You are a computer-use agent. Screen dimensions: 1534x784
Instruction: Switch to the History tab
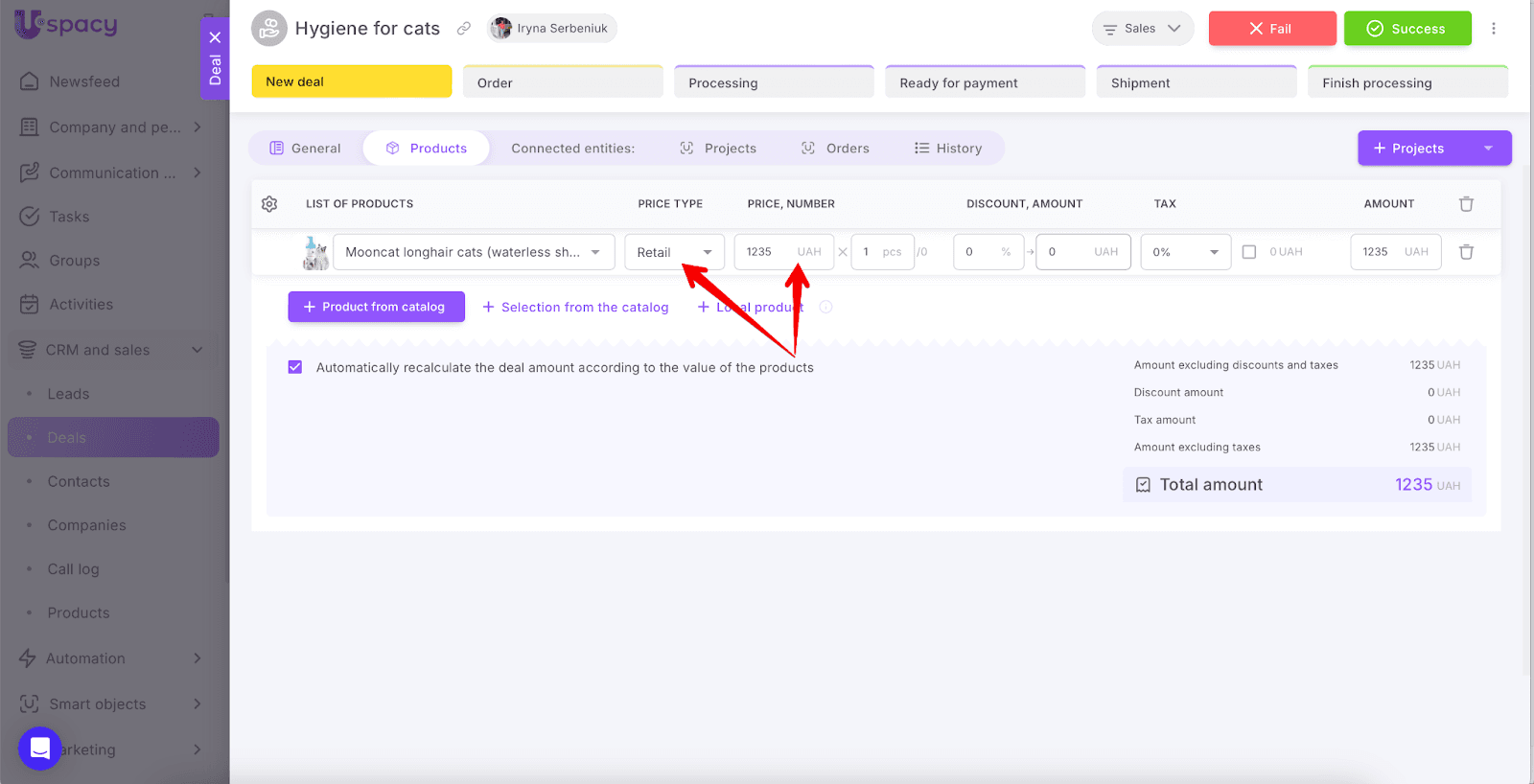(948, 149)
